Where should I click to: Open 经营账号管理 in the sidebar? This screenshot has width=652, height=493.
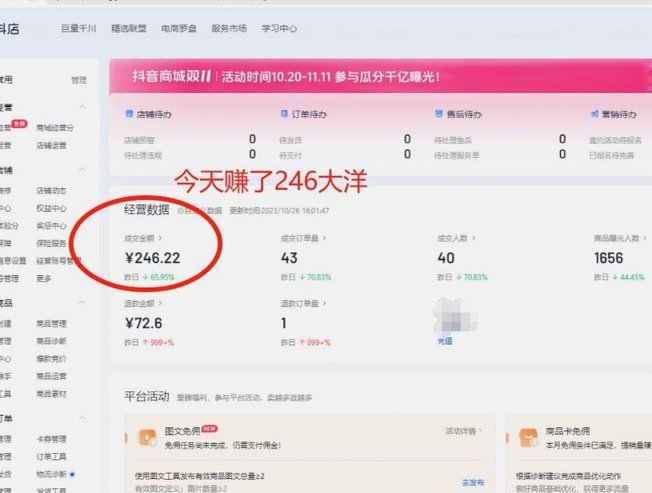tap(59, 261)
